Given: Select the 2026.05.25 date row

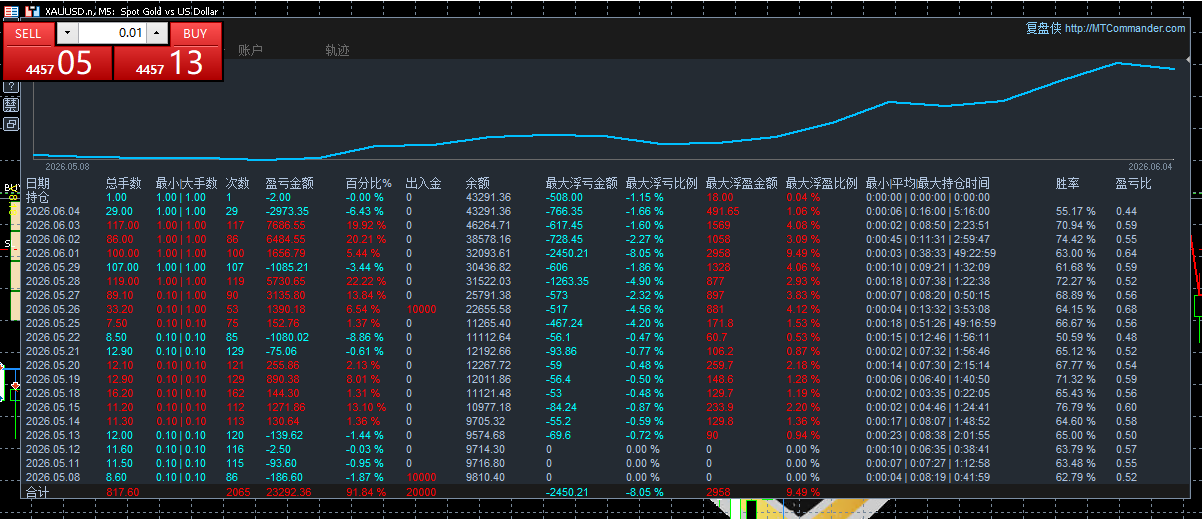Looking at the screenshot, I should [x=52, y=323].
